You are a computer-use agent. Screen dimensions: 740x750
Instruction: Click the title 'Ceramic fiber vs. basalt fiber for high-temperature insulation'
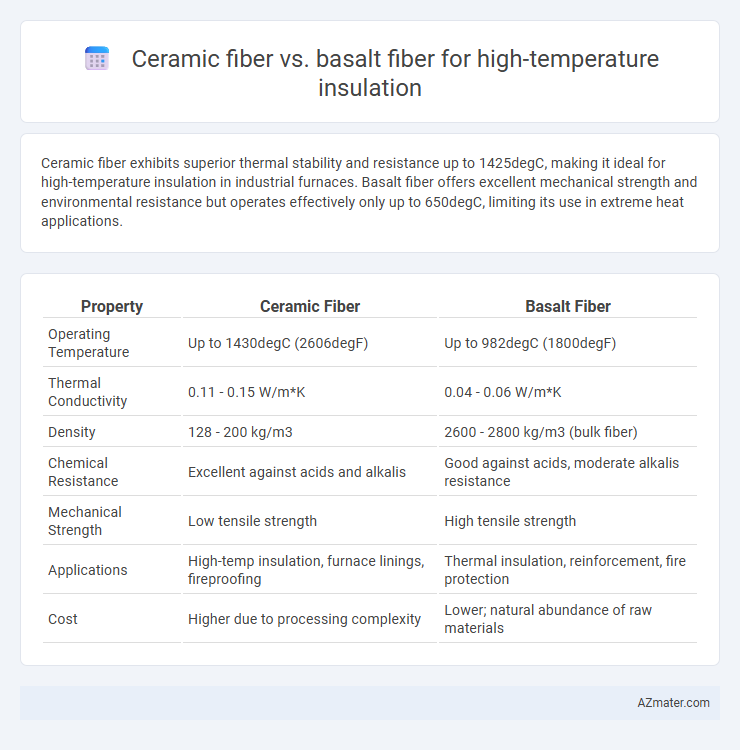pyautogui.click(x=395, y=73)
